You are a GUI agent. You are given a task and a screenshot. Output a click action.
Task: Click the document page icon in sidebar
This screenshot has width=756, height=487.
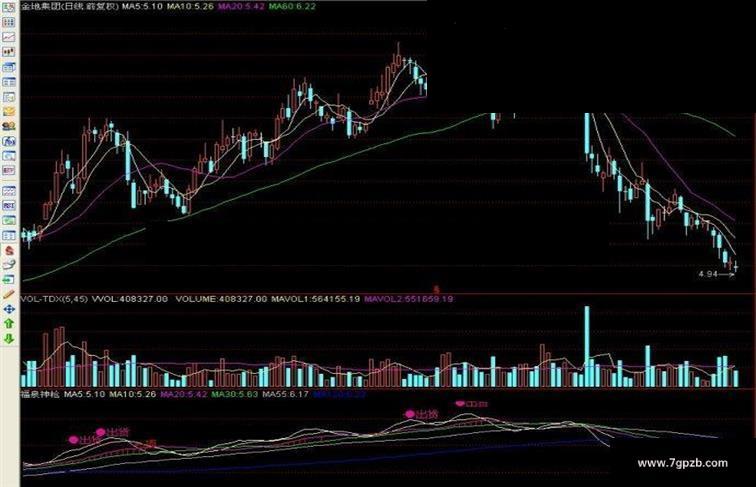click(x=9, y=97)
